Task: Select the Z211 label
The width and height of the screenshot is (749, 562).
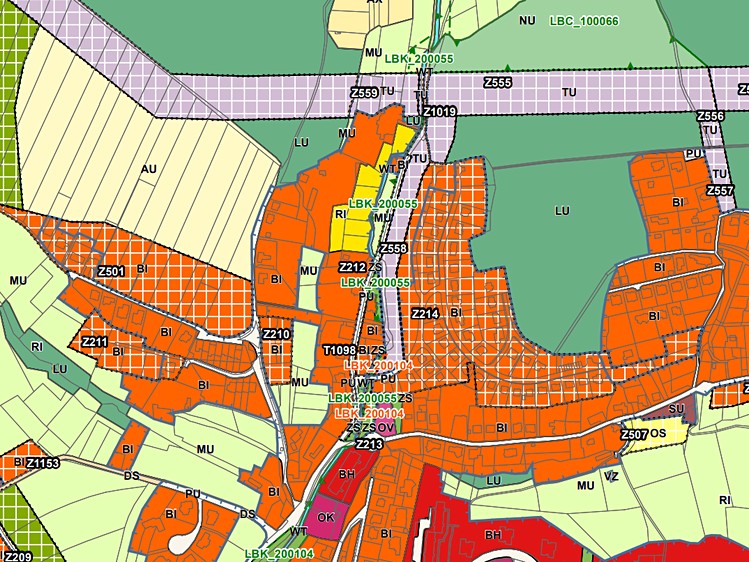Action: (95, 342)
